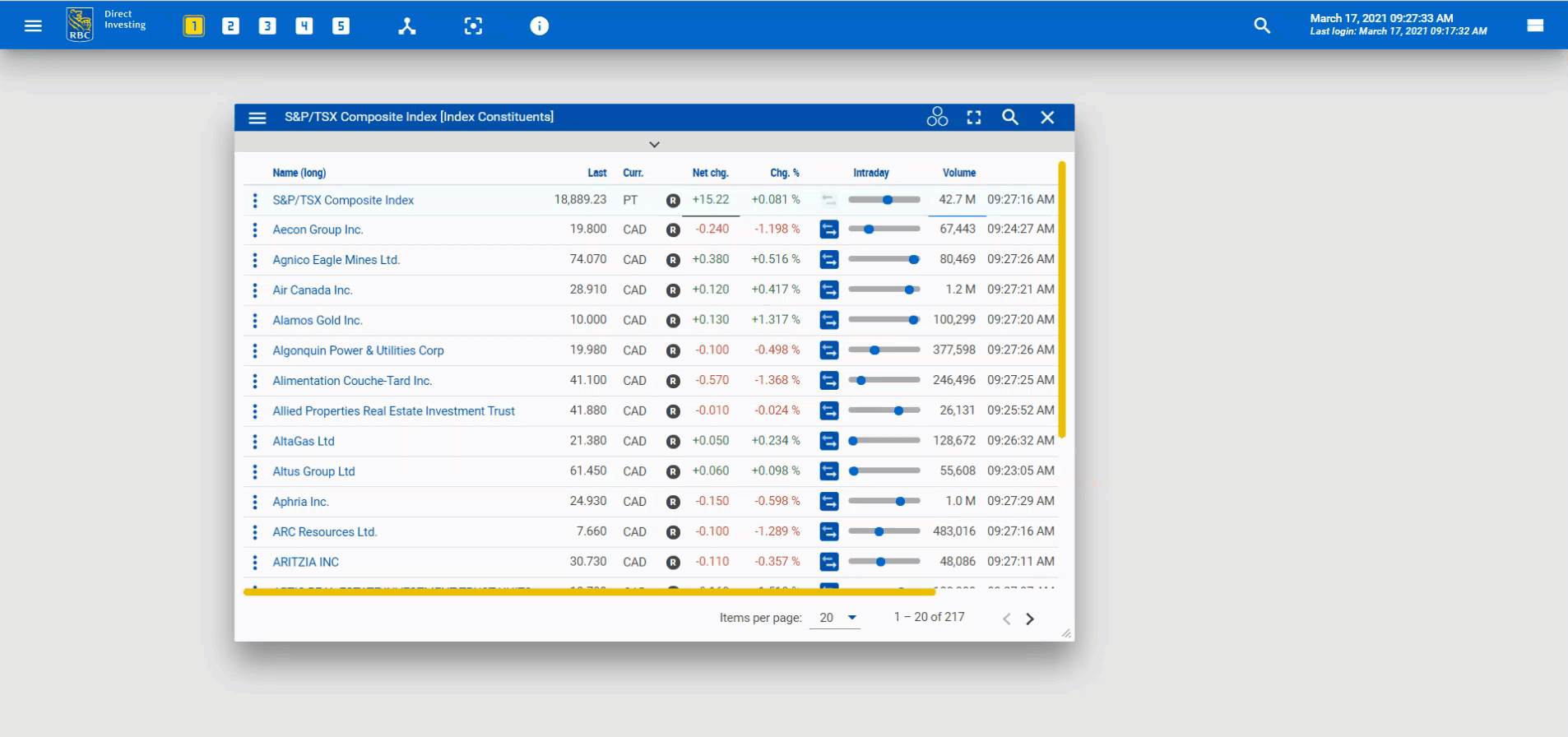Open the Index Constituents window menu
The image size is (1568, 737).
click(x=257, y=118)
